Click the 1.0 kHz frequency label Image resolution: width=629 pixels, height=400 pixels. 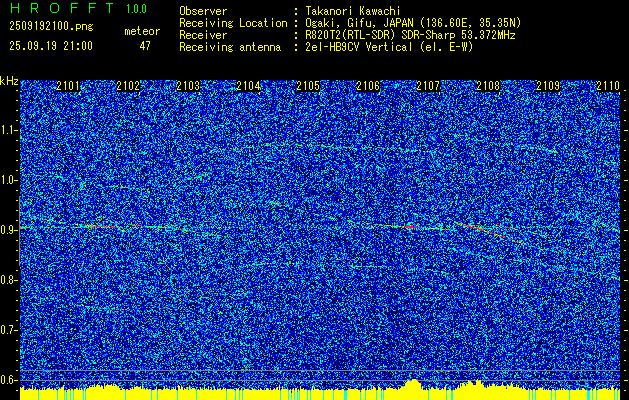click(x=8, y=180)
